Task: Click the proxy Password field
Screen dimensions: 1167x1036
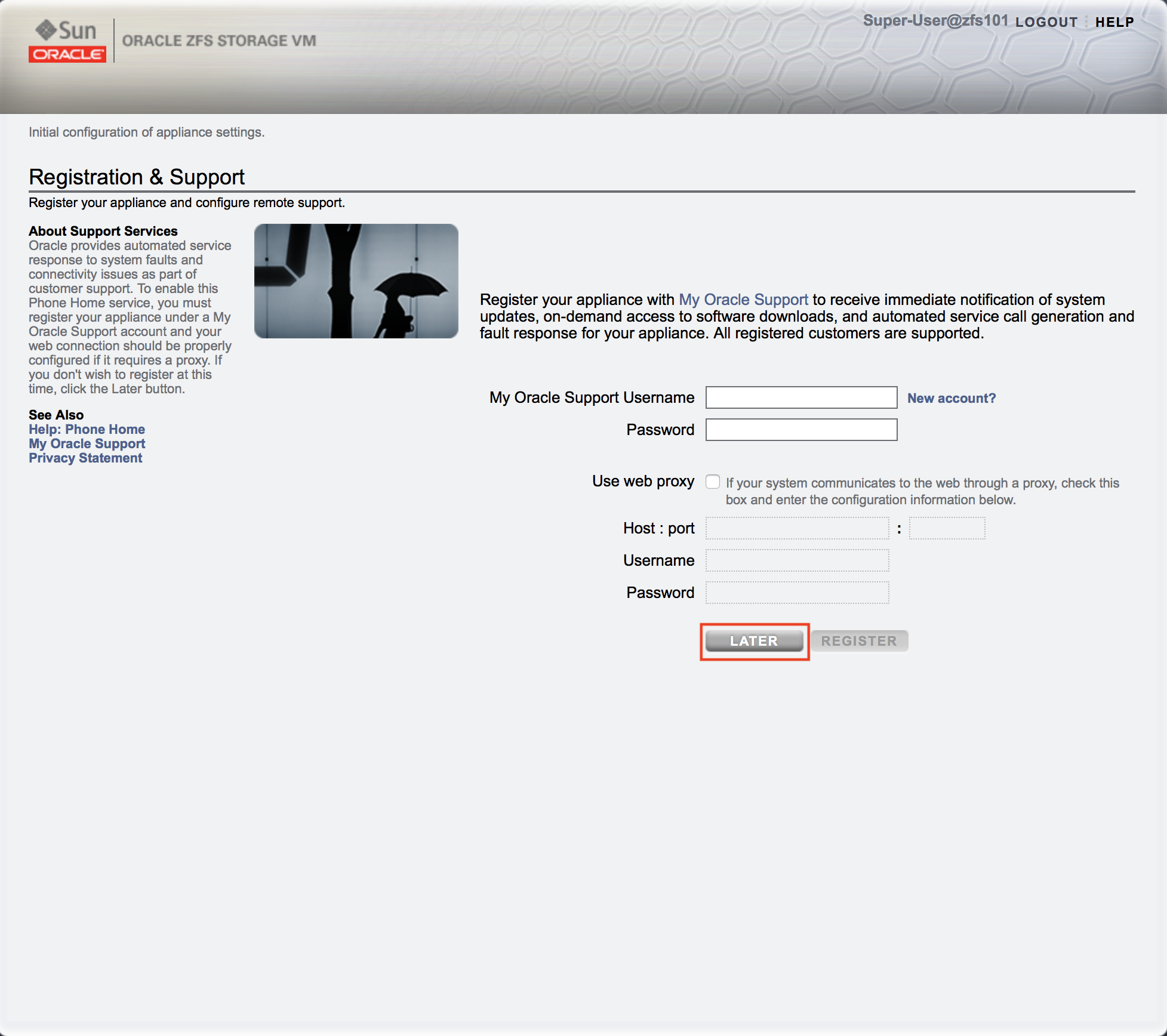Action: click(797, 593)
